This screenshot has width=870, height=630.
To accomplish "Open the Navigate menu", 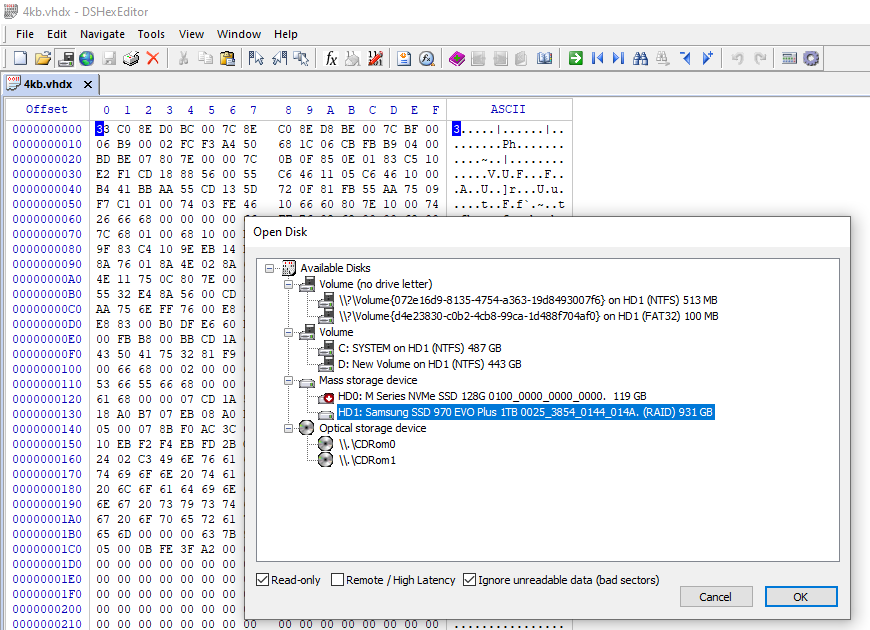I will pyautogui.click(x=102, y=34).
